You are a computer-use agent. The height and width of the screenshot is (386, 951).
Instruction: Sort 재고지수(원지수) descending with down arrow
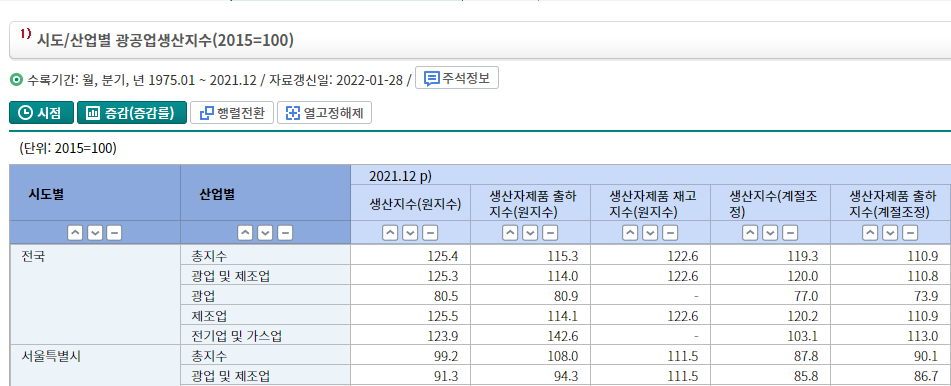point(651,233)
